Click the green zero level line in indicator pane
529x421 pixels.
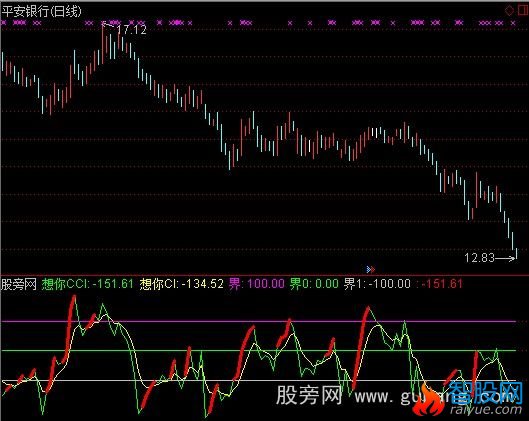pyautogui.click(x=258, y=351)
